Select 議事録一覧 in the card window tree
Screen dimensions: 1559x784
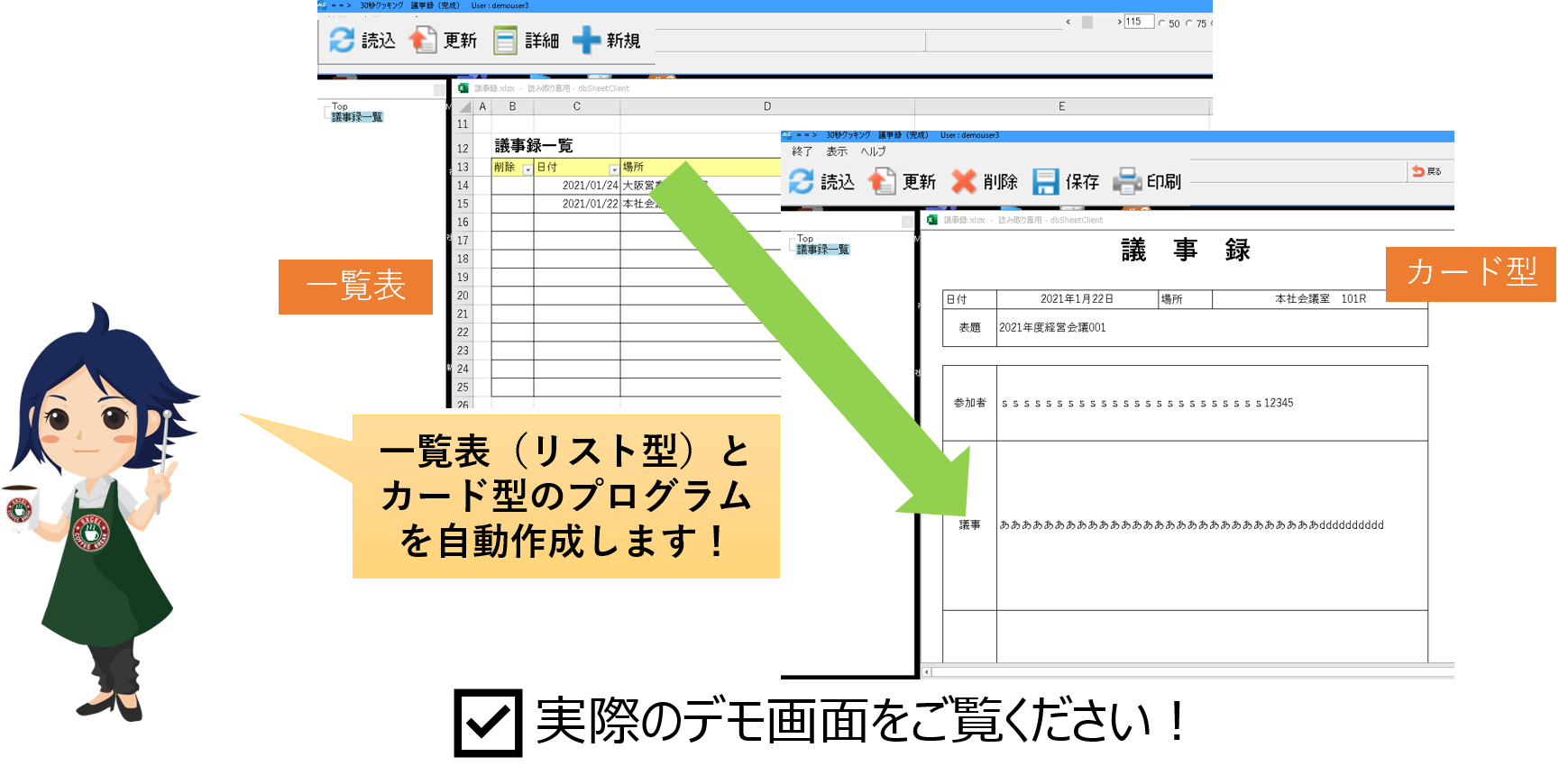[x=822, y=250]
